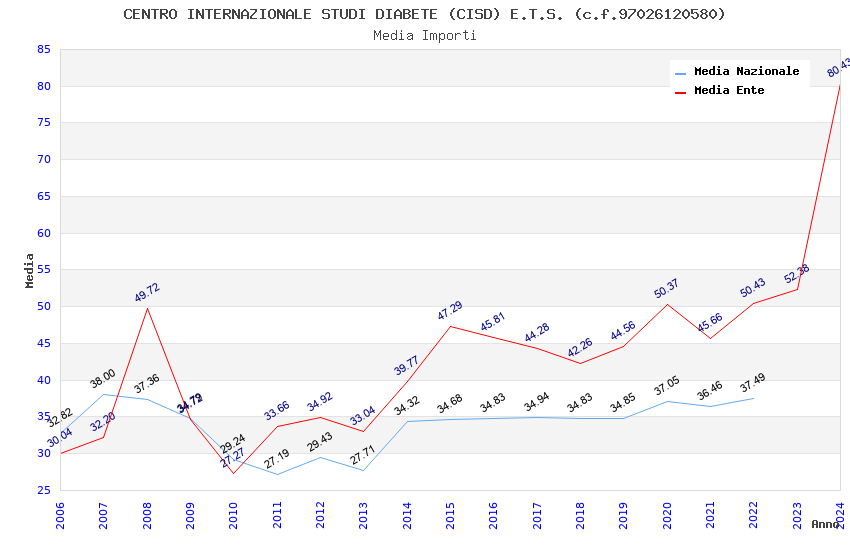Click the Media y-axis title
The width and height of the screenshot is (850, 550).
point(29,270)
